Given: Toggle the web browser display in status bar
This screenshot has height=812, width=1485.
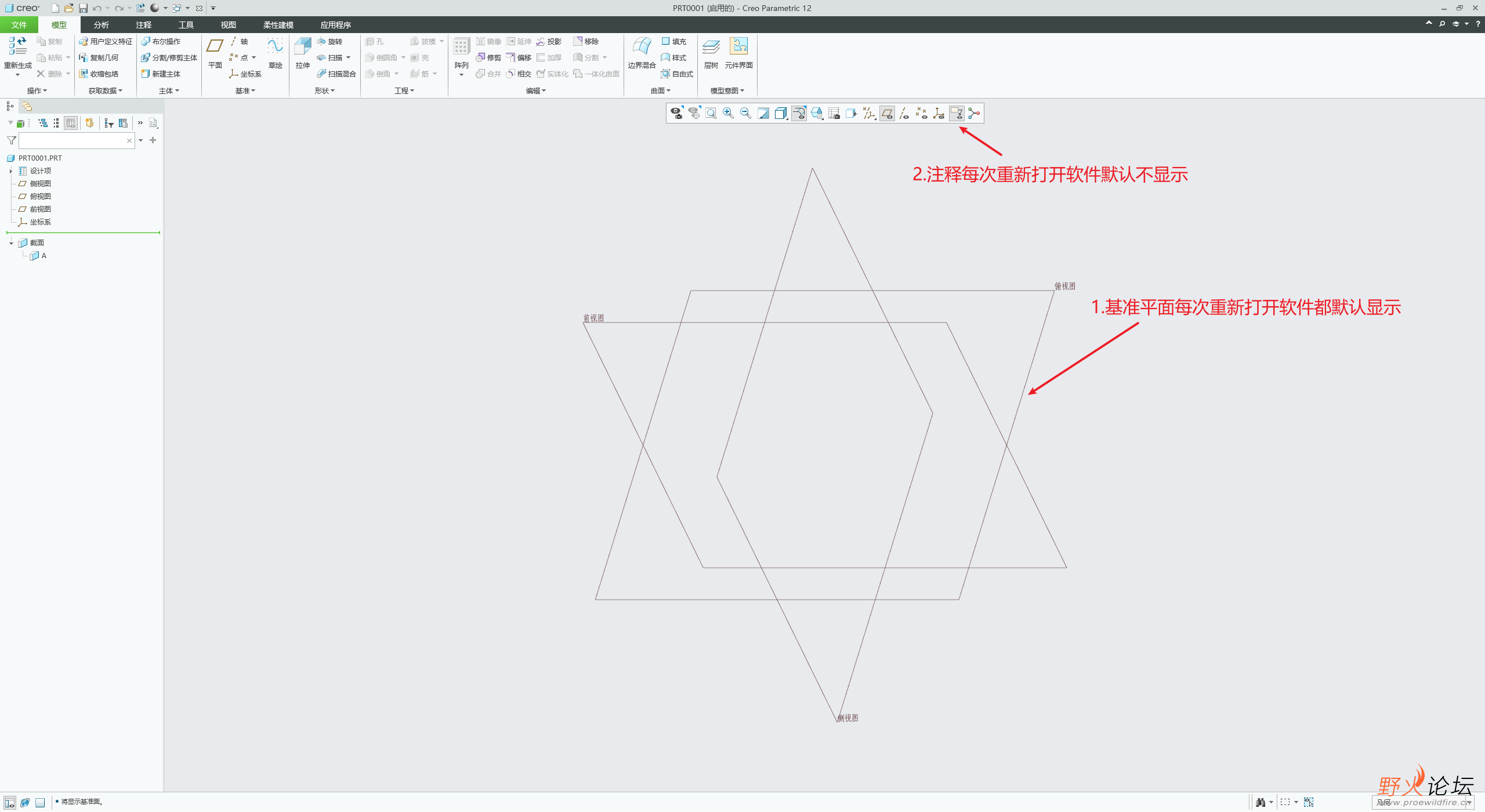Looking at the screenshot, I should click(x=25, y=803).
